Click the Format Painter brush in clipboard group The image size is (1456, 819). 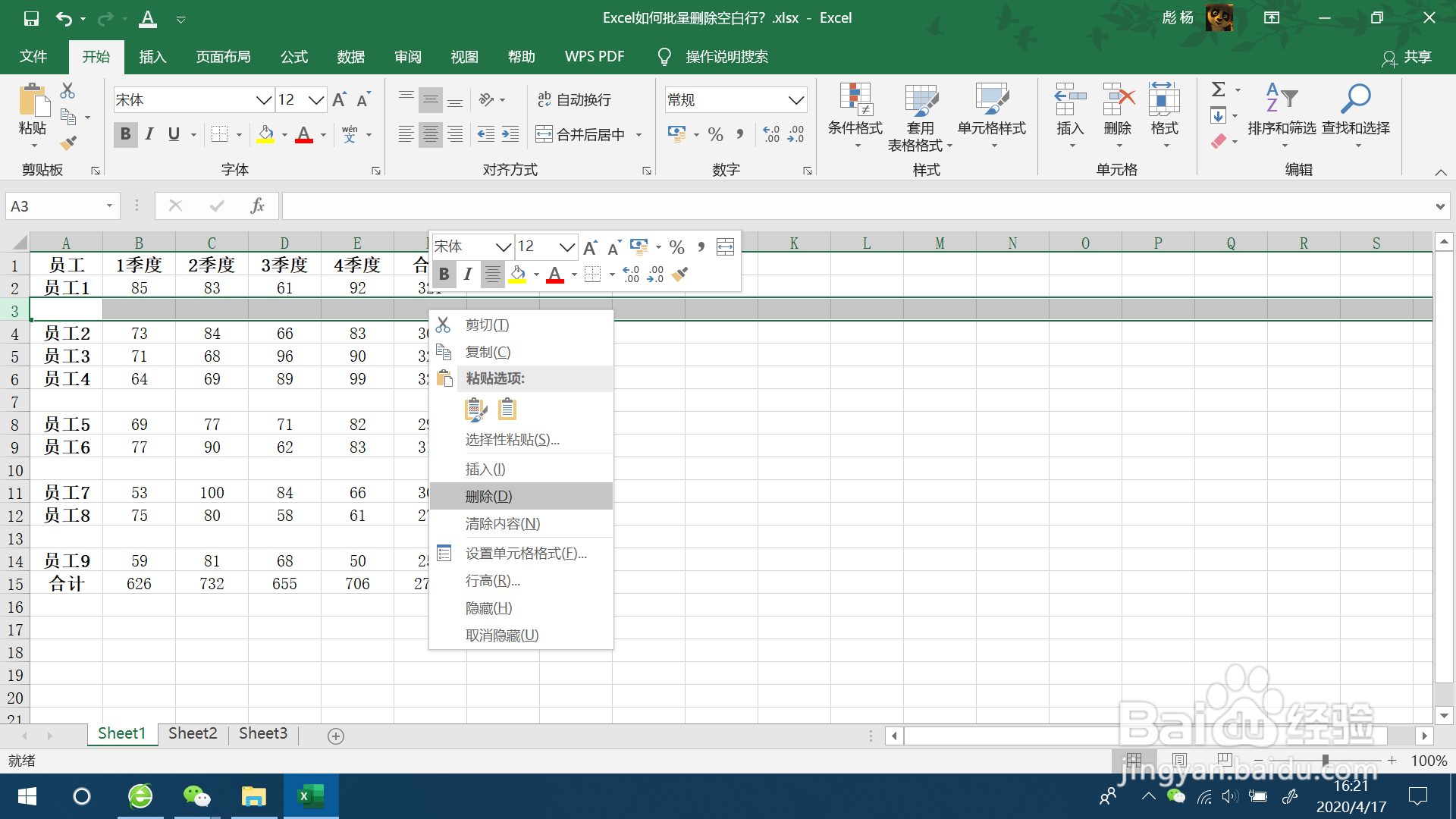click(x=68, y=143)
